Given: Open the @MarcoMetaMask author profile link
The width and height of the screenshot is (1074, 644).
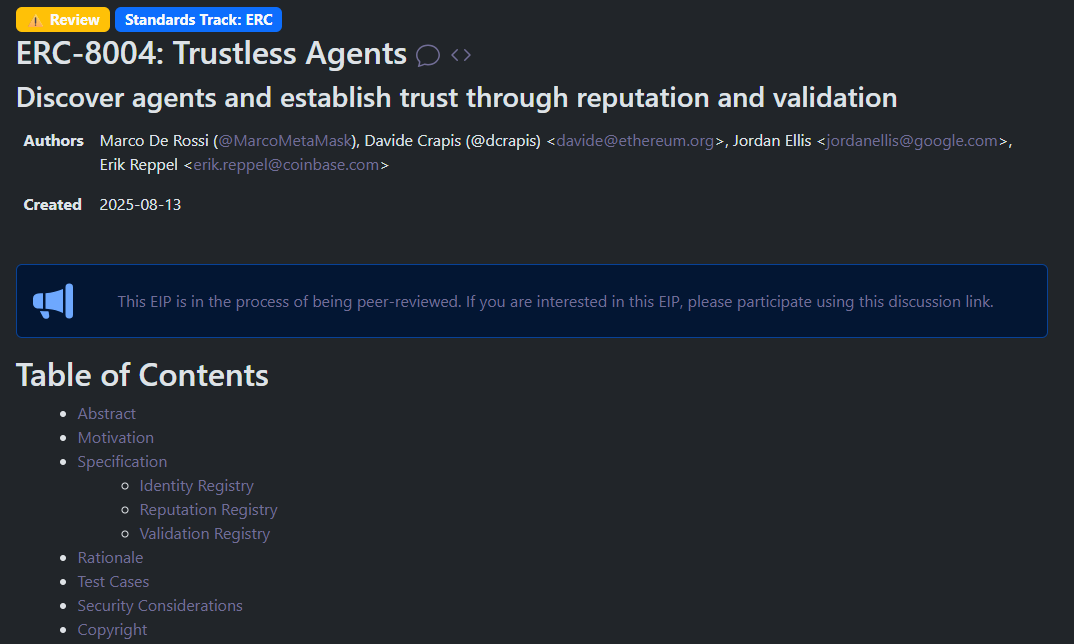Looking at the screenshot, I should (284, 140).
